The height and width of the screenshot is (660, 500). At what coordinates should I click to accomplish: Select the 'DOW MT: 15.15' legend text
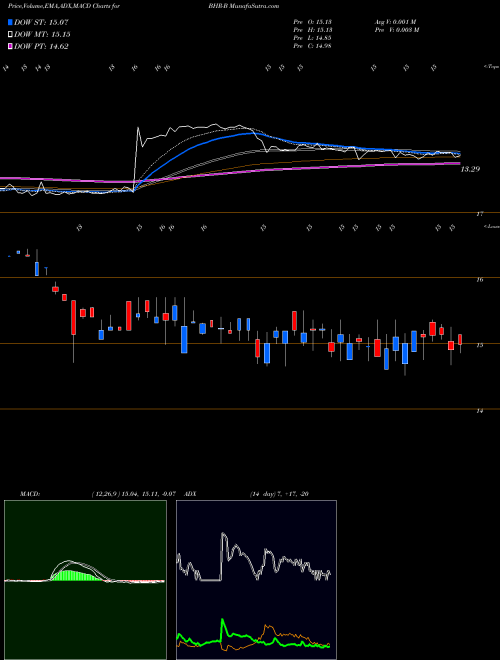(42, 34)
